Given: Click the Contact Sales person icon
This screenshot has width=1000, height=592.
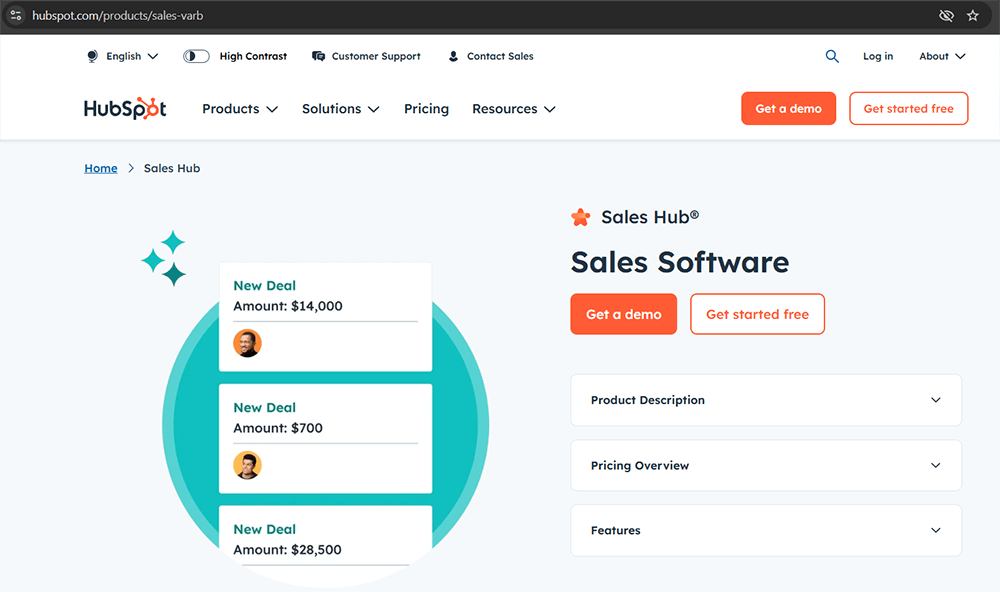Looking at the screenshot, I should tap(453, 57).
